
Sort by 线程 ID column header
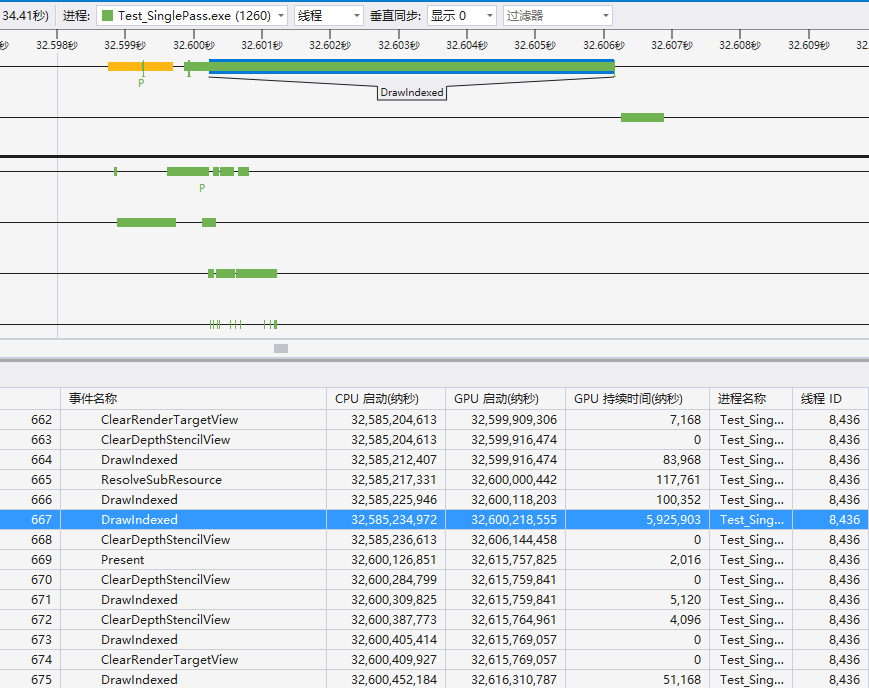pyautogui.click(x=830, y=399)
